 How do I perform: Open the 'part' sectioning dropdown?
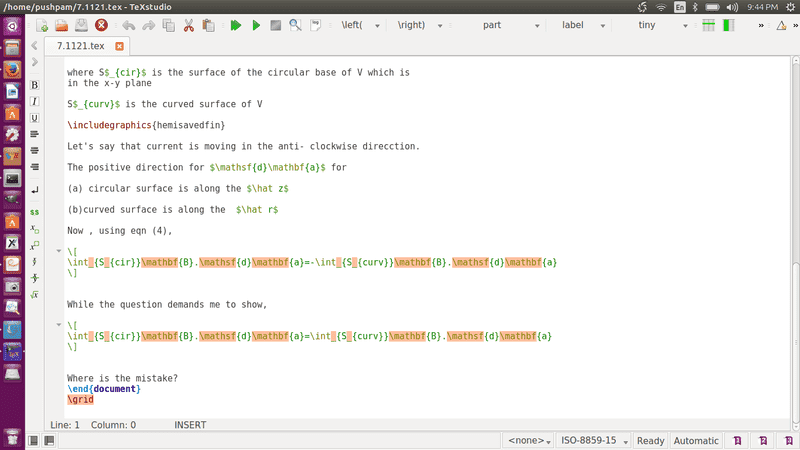click(x=505, y=25)
